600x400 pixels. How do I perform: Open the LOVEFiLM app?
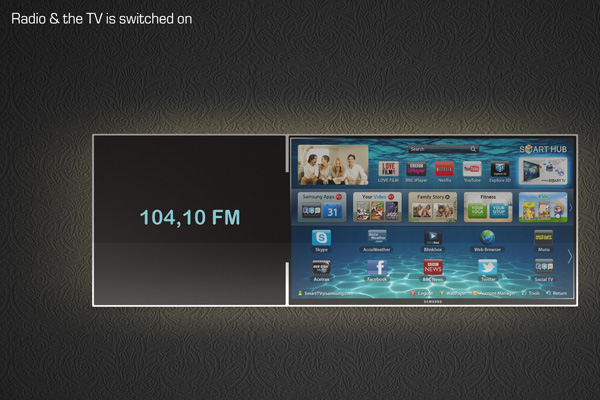pos(389,169)
